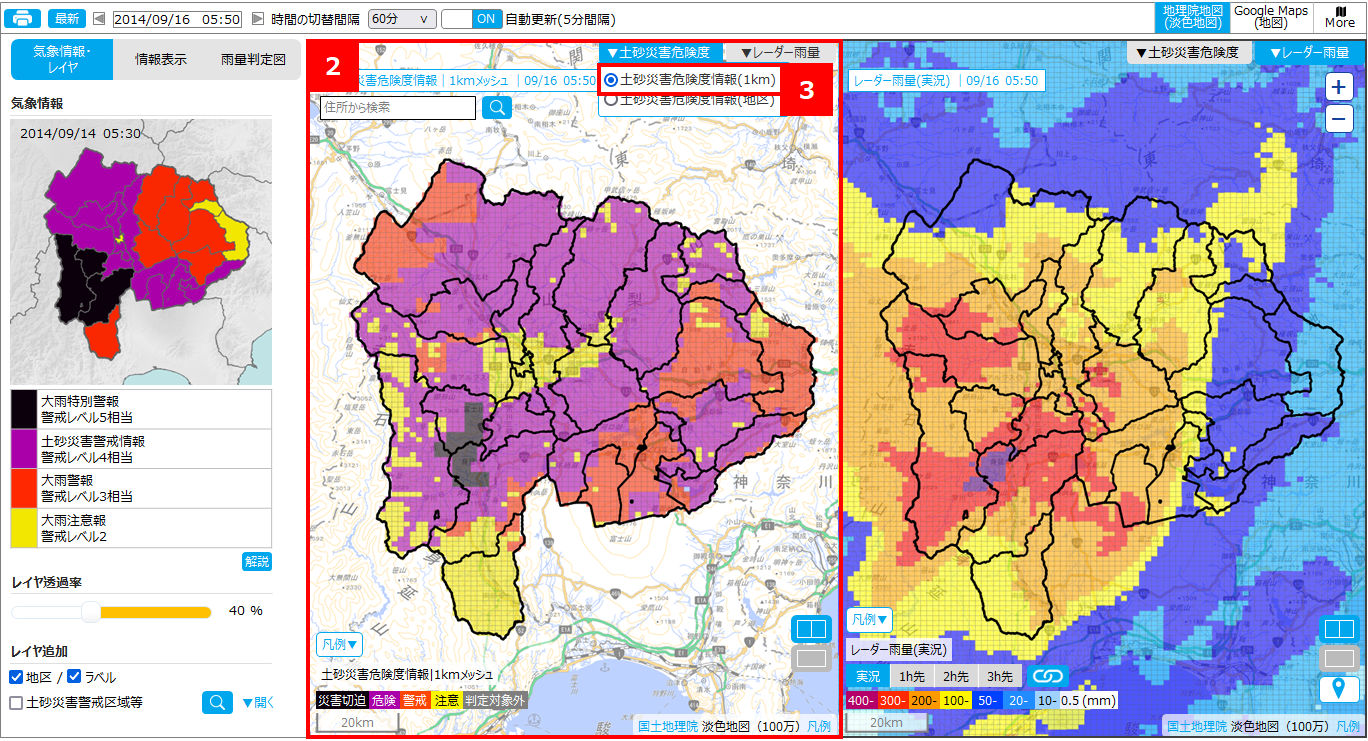Open the 雨量判定図 tab
Viewport: 1368px width, 741px height.
[x=253, y=60]
